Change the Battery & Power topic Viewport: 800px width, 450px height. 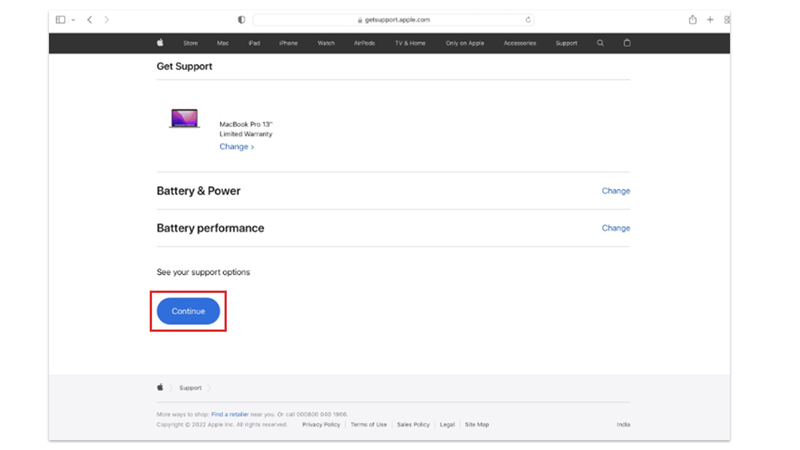pyautogui.click(x=616, y=191)
